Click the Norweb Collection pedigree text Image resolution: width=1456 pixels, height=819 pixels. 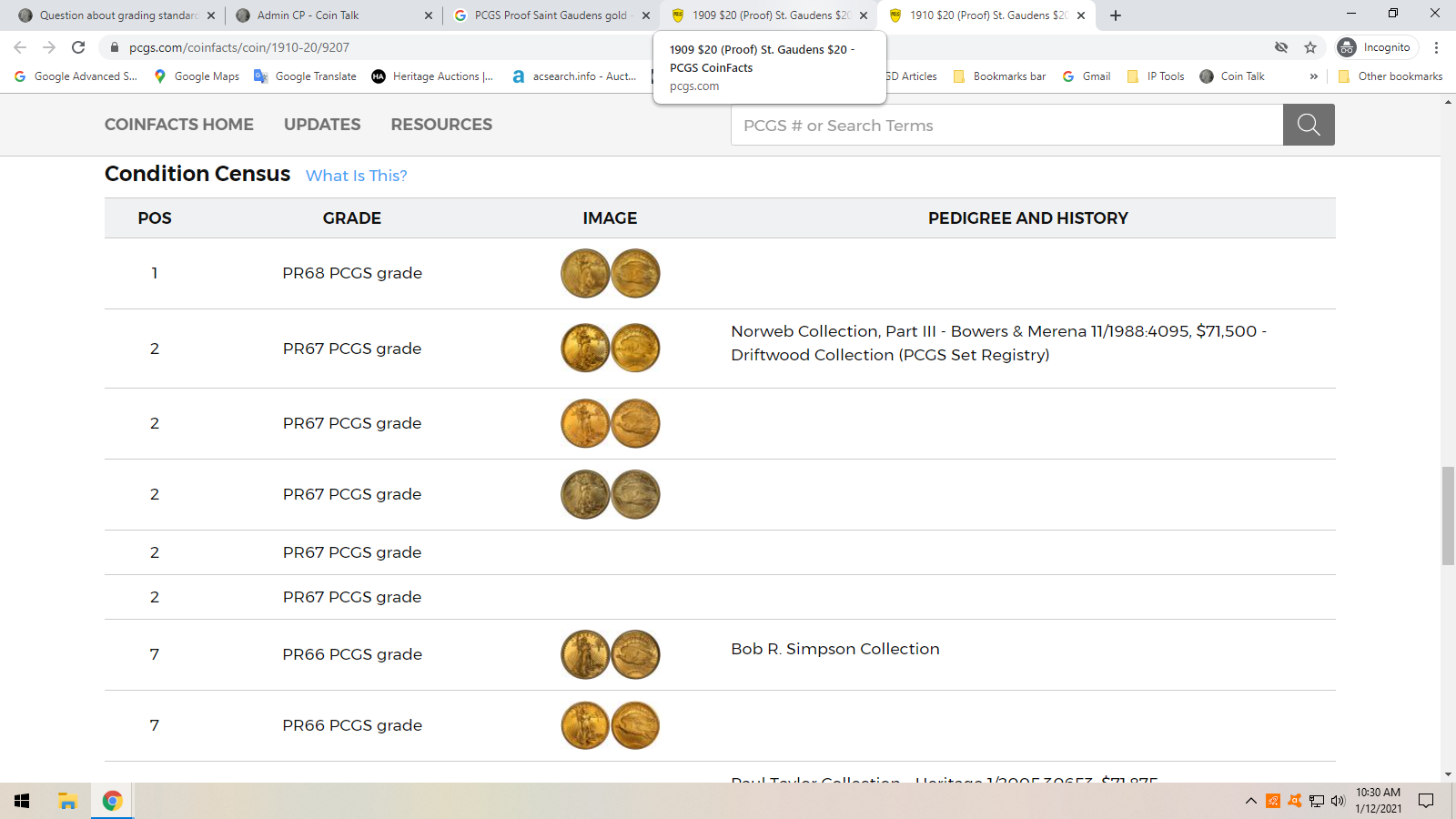point(999,343)
